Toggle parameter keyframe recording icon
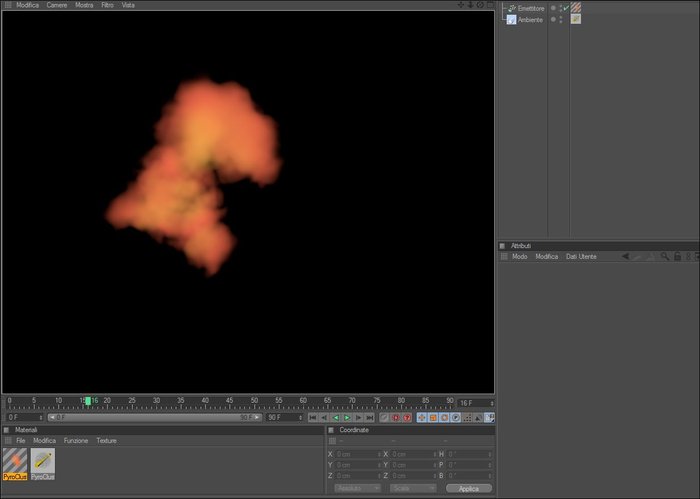 point(455,418)
